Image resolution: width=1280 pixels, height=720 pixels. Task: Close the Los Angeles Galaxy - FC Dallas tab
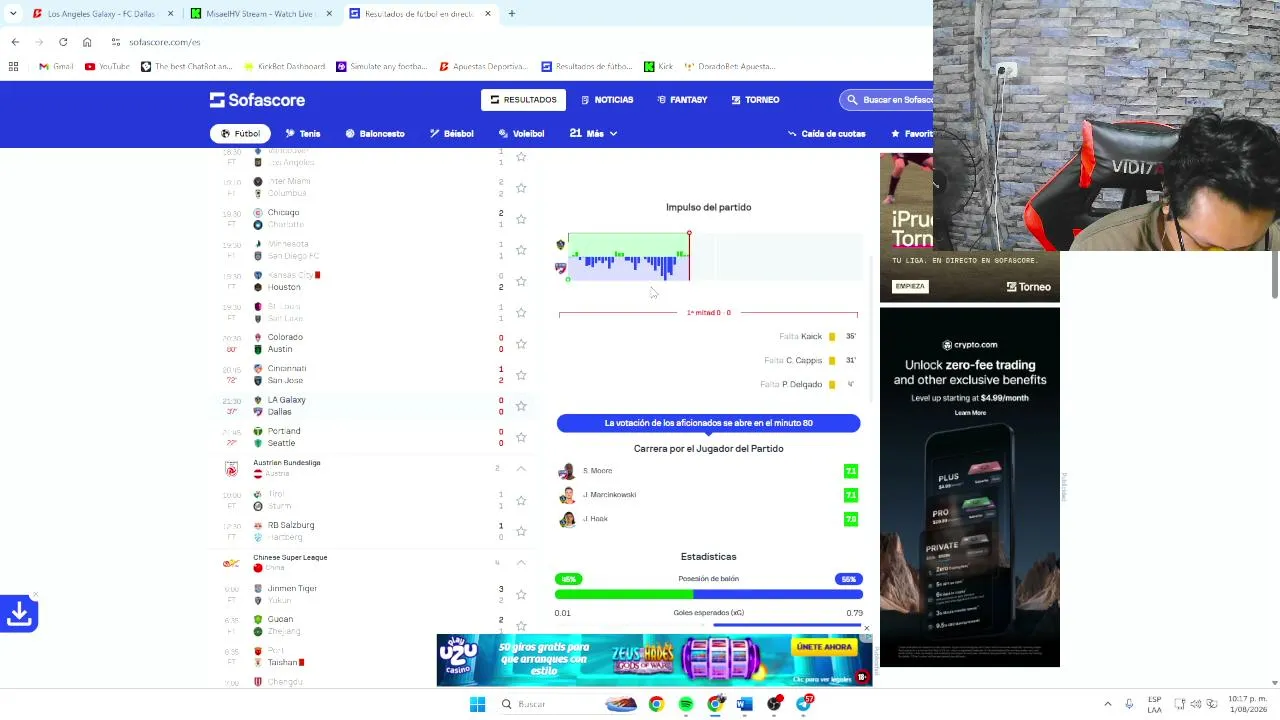pyautogui.click(x=171, y=14)
